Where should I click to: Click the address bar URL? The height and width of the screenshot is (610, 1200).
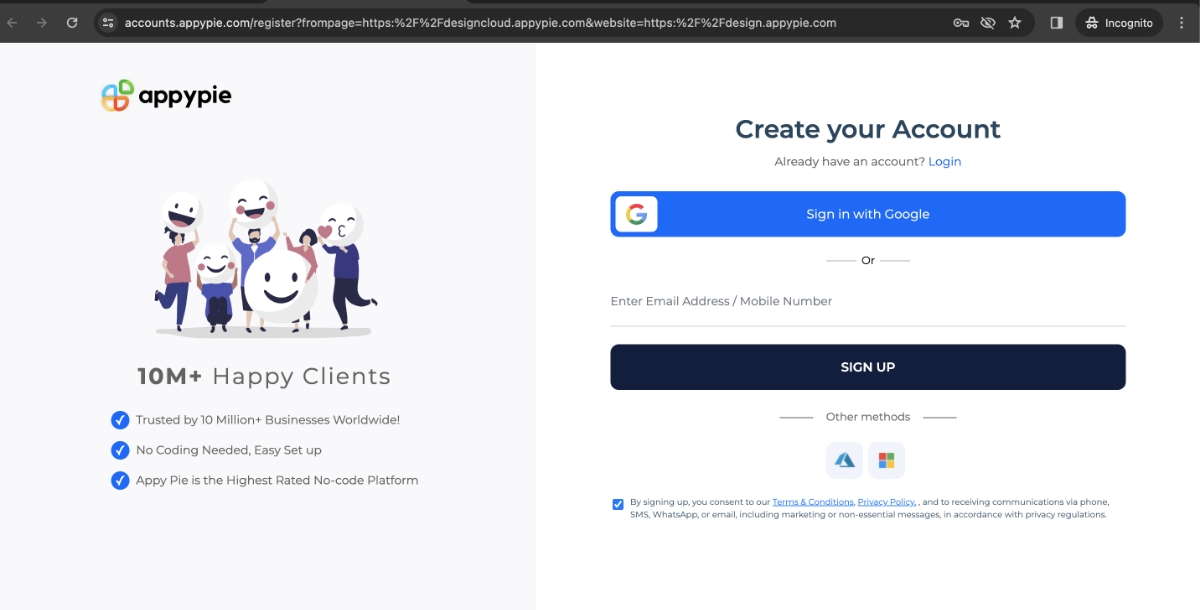tap(480, 22)
